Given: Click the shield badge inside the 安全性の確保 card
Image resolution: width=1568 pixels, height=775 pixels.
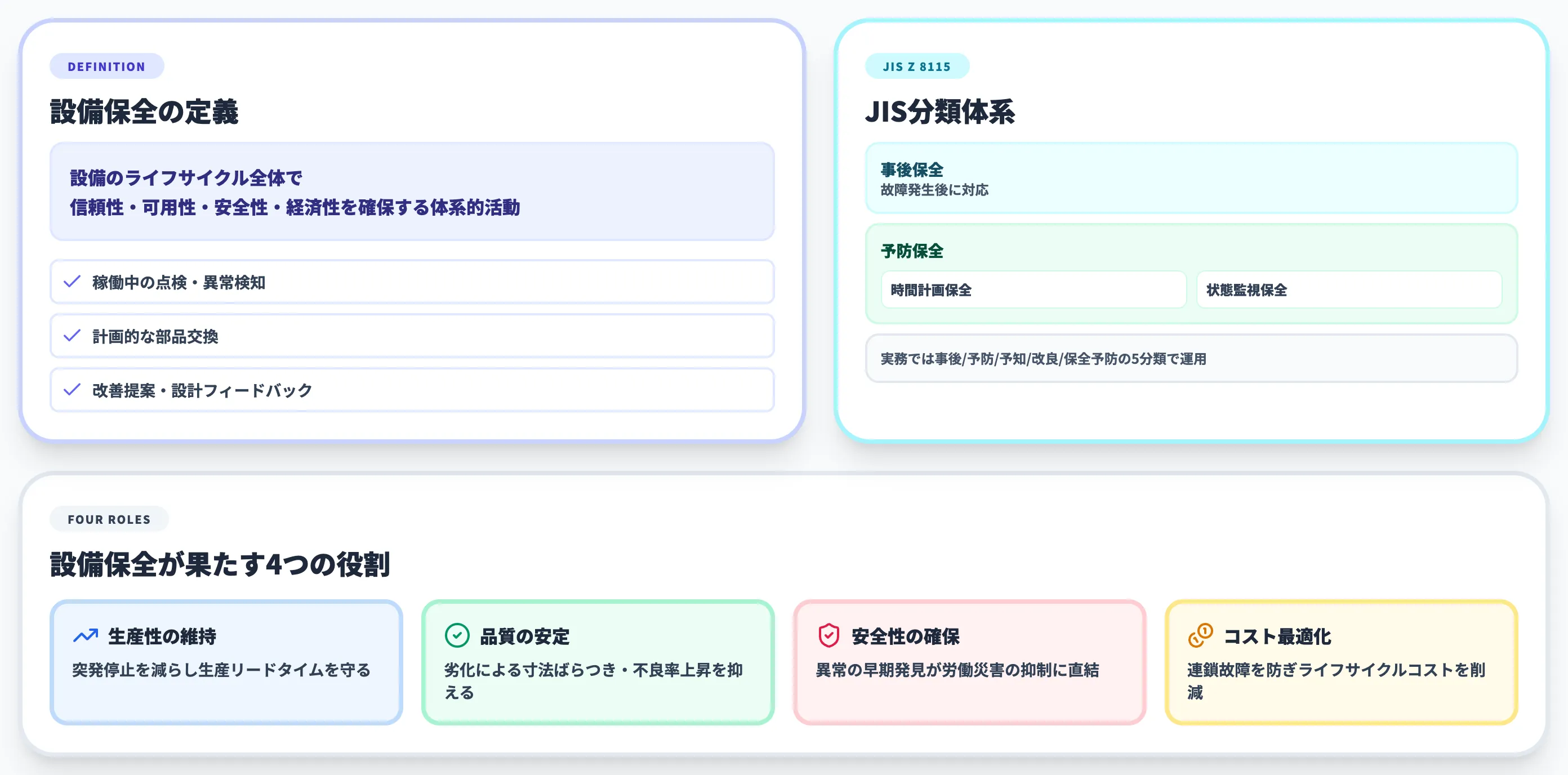Looking at the screenshot, I should (828, 635).
